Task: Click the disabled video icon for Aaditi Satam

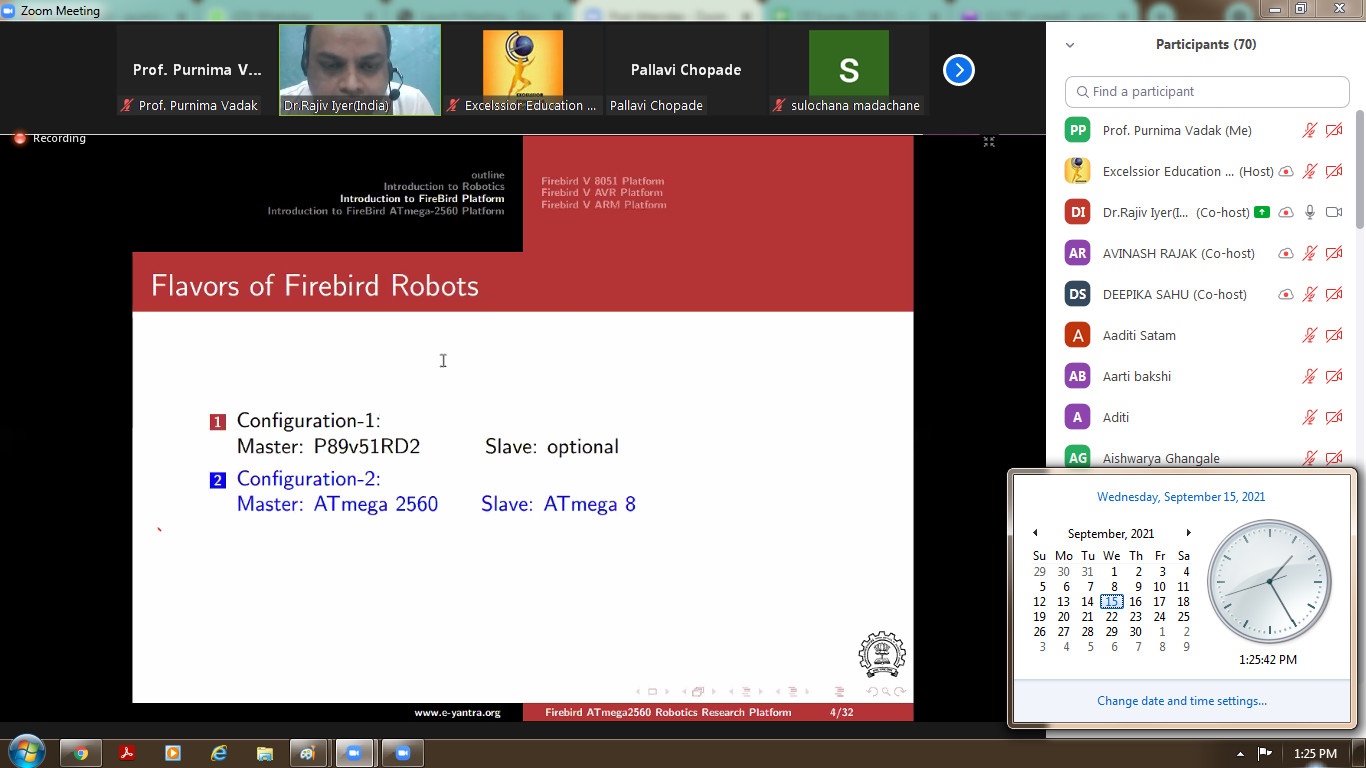Action: 1333,336
